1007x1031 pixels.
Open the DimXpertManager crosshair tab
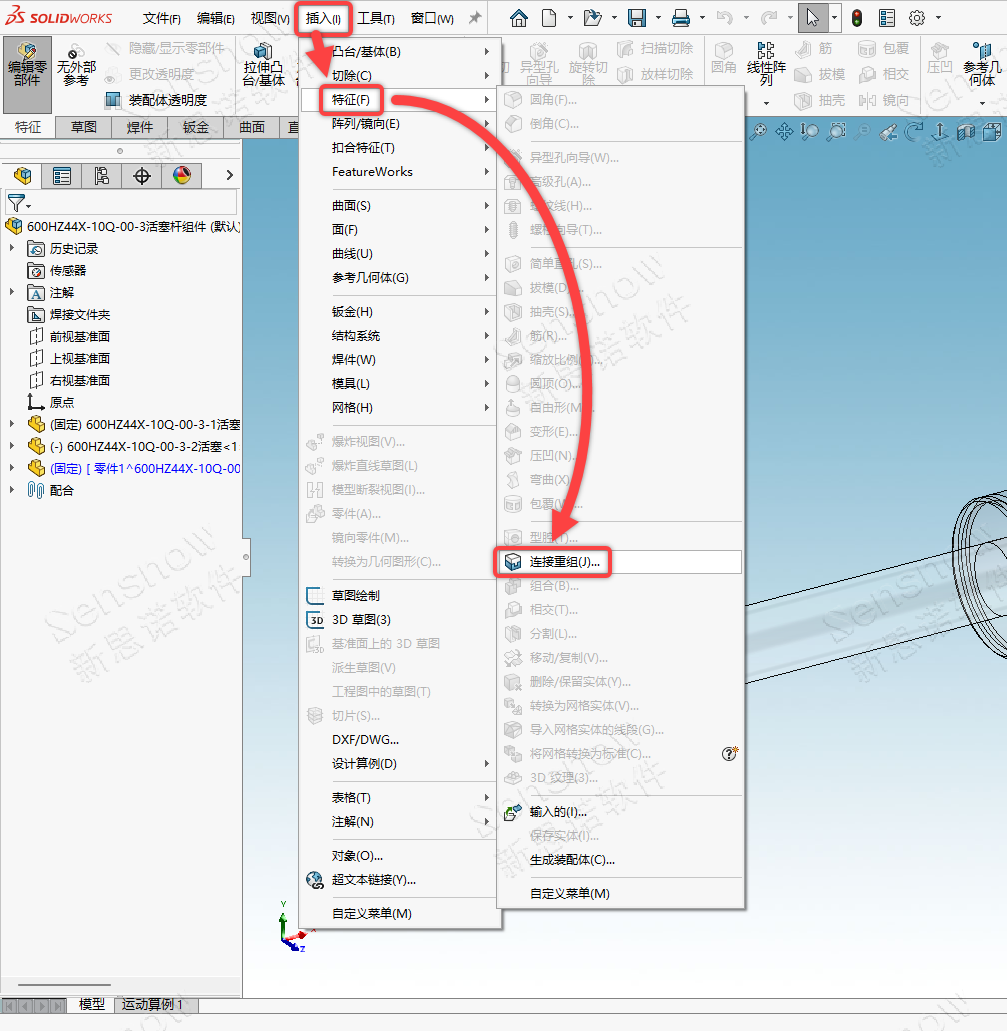click(142, 176)
